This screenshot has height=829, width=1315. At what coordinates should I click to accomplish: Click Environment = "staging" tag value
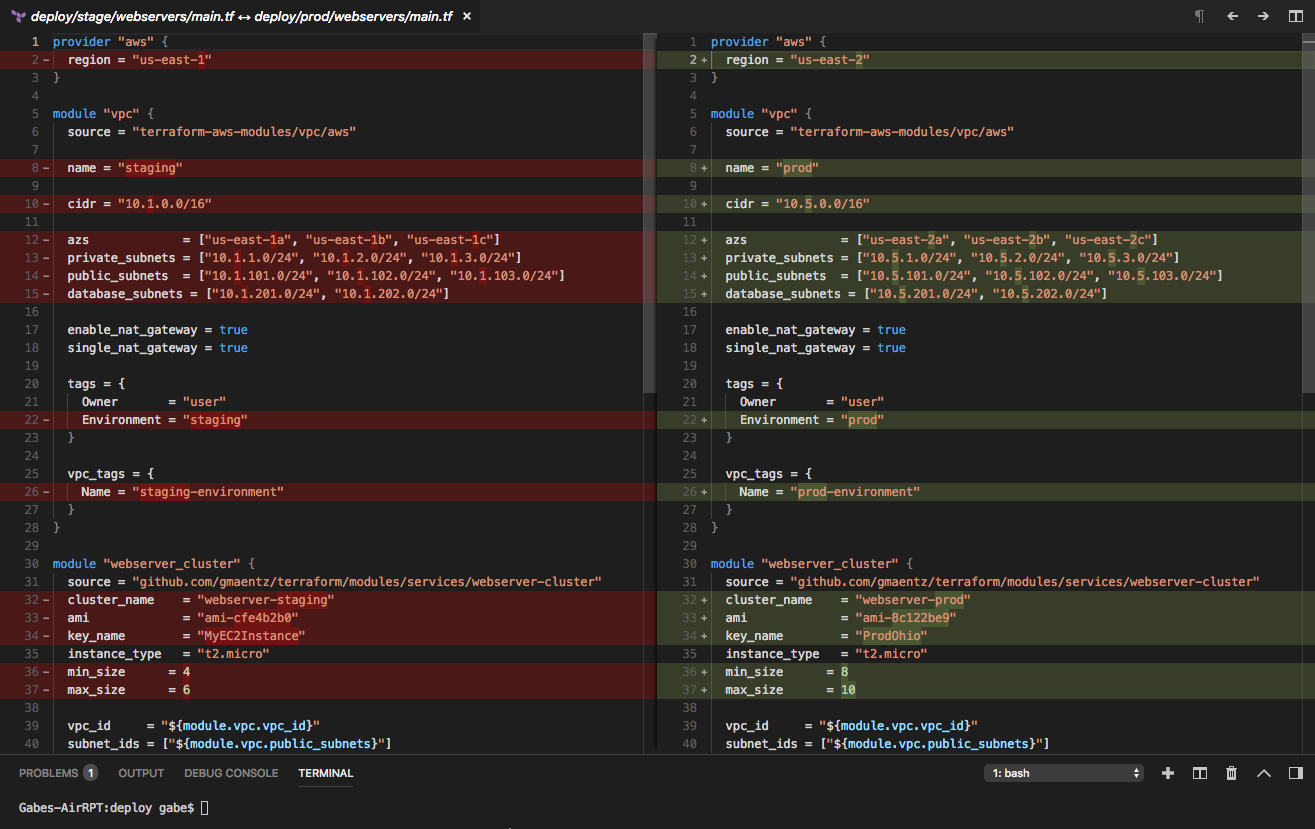(215, 420)
